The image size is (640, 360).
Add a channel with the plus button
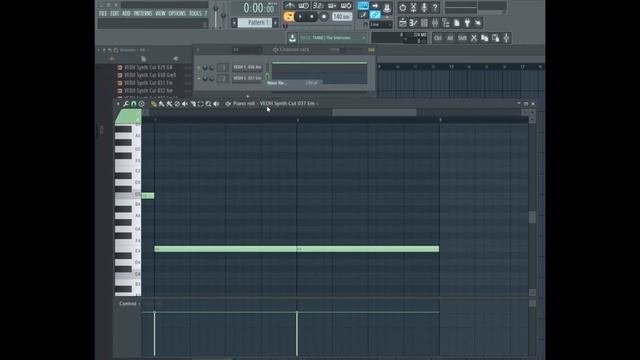point(248,96)
